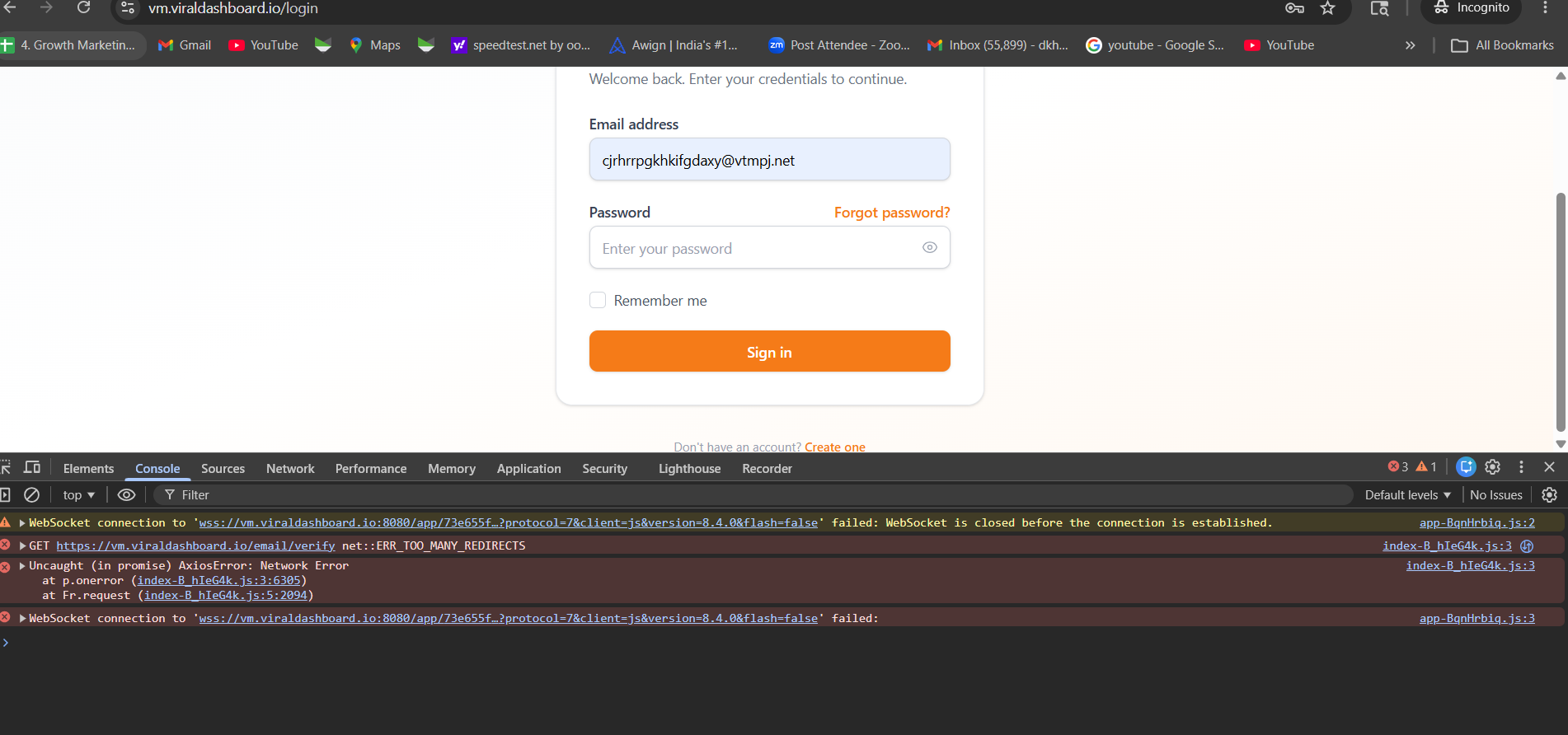Open the Network tab

coord(290,468)
